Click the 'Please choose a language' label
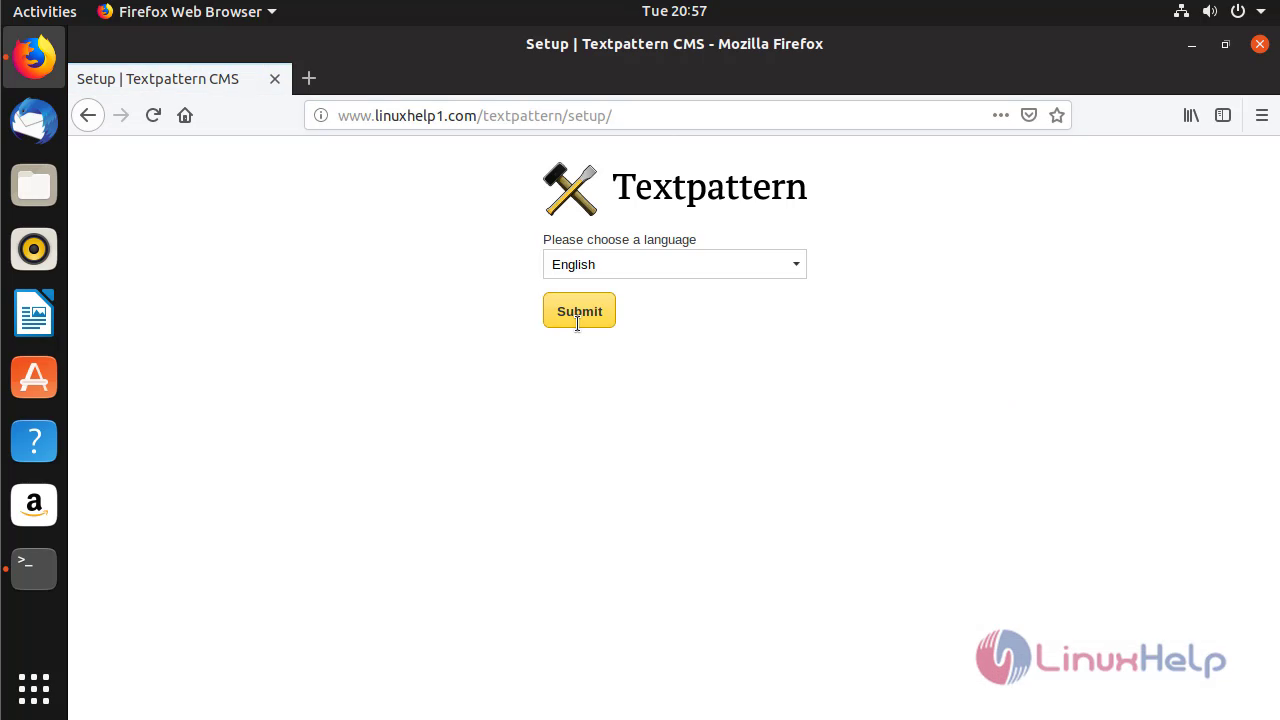Viewport: 1280px width, 720px height. point(619,239)
